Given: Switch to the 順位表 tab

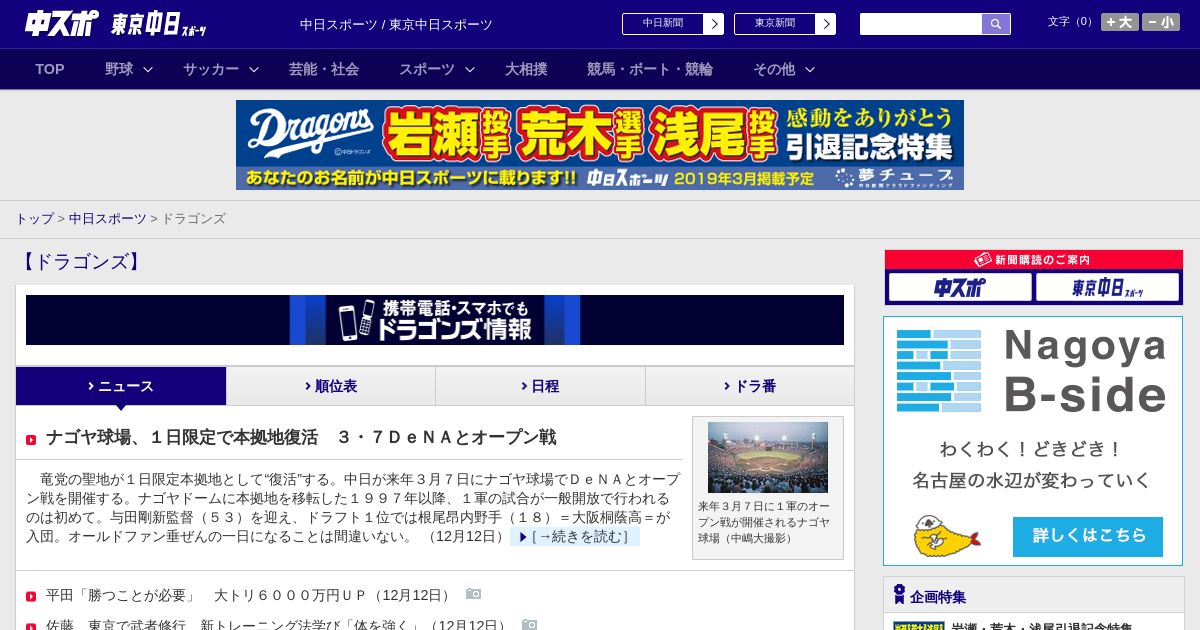Looking at the screenshot, I should point(331,386).
